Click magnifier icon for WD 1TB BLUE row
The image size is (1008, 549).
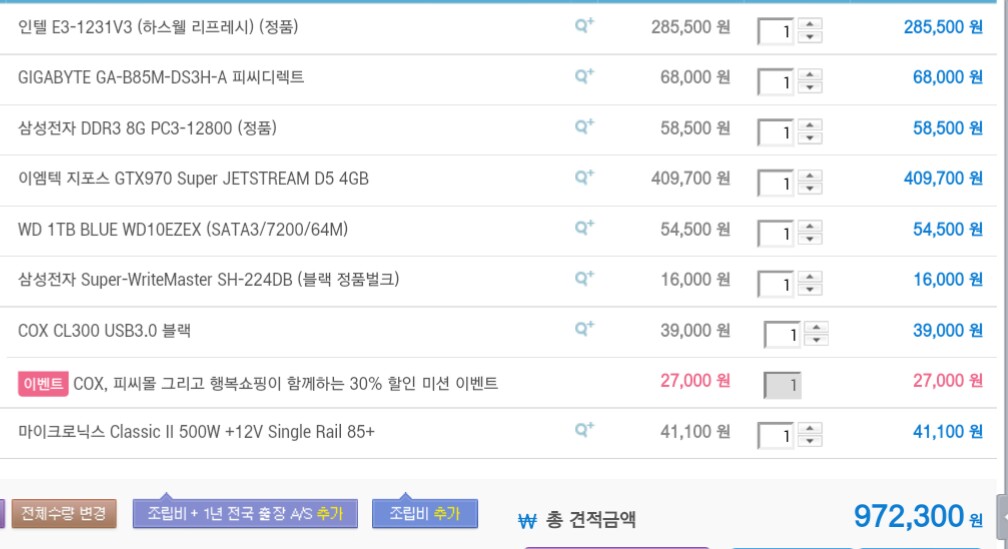[x=584, y=227]
